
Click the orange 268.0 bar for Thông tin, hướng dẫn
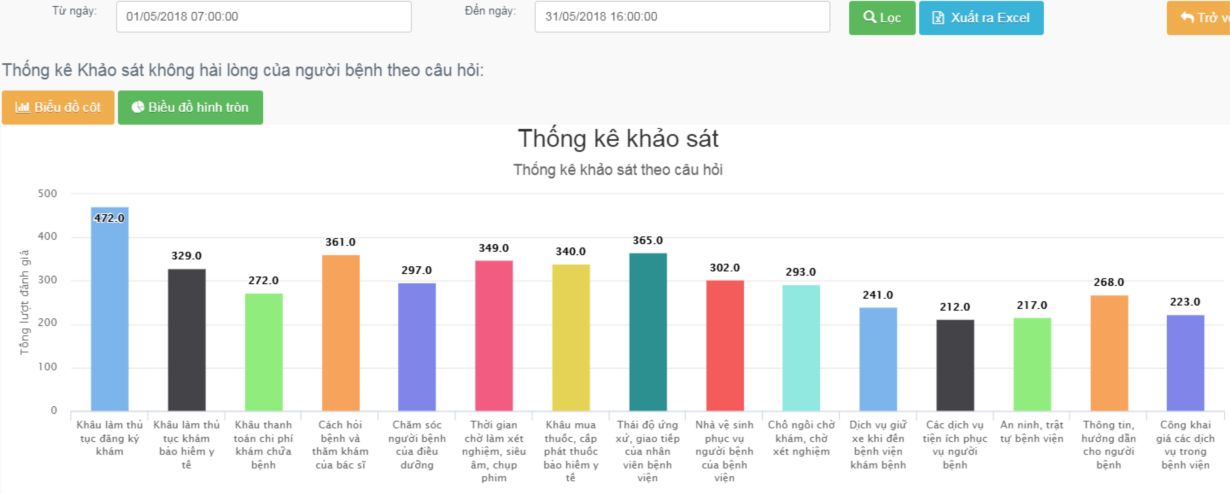tap(1109, 353)
